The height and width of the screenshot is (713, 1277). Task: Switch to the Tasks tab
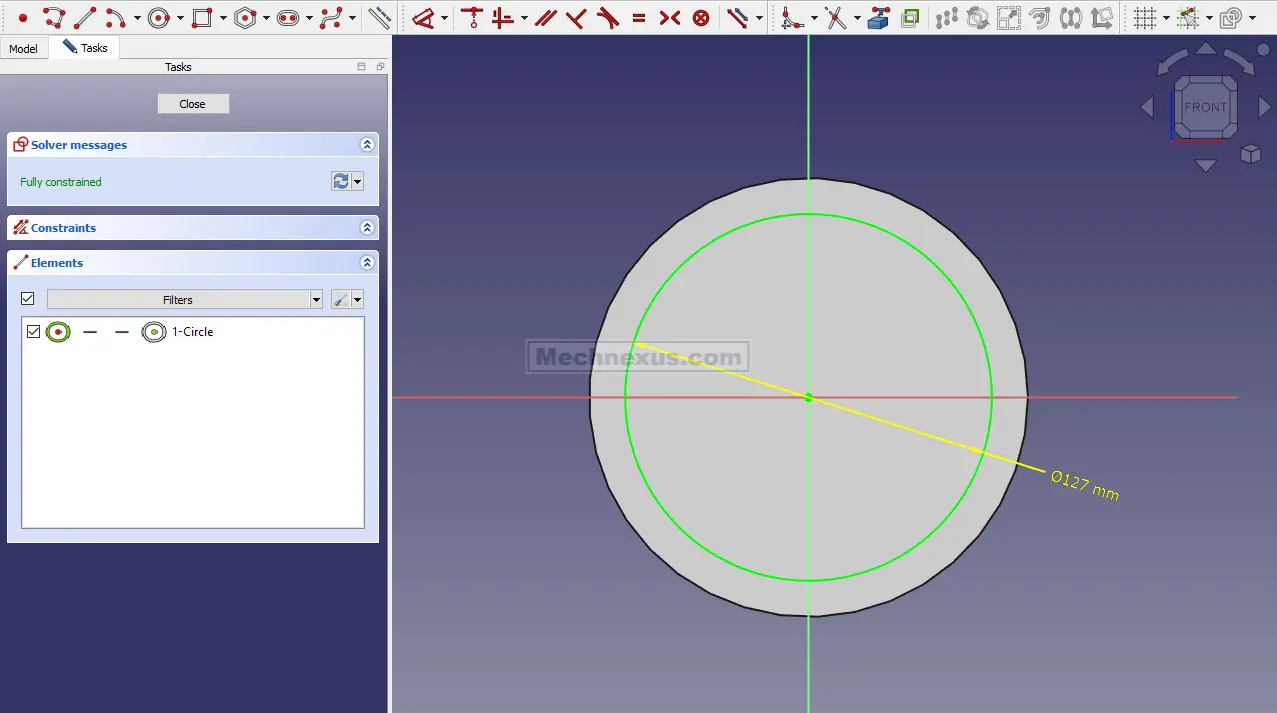[x=86, y=48]
